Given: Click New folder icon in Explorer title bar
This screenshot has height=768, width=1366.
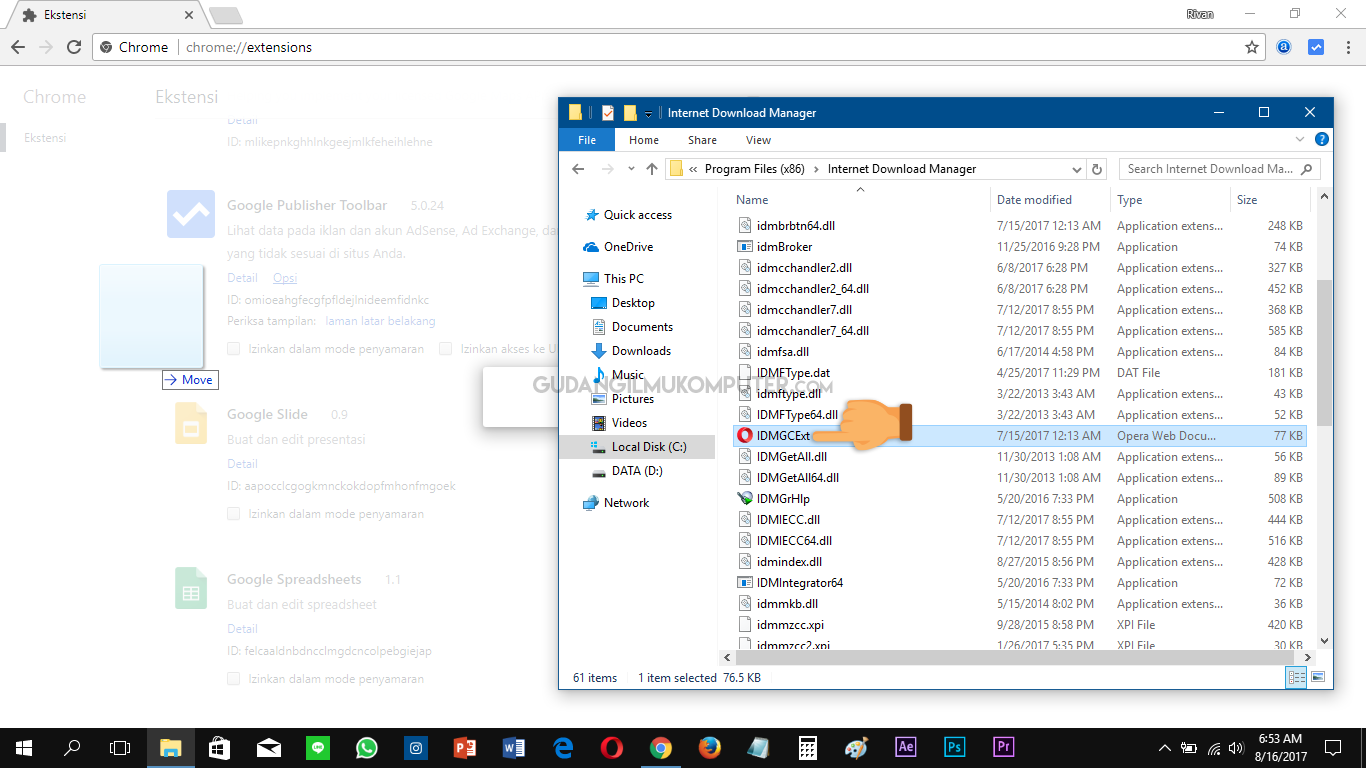Looking at the screenshot, I should [630, 113].
